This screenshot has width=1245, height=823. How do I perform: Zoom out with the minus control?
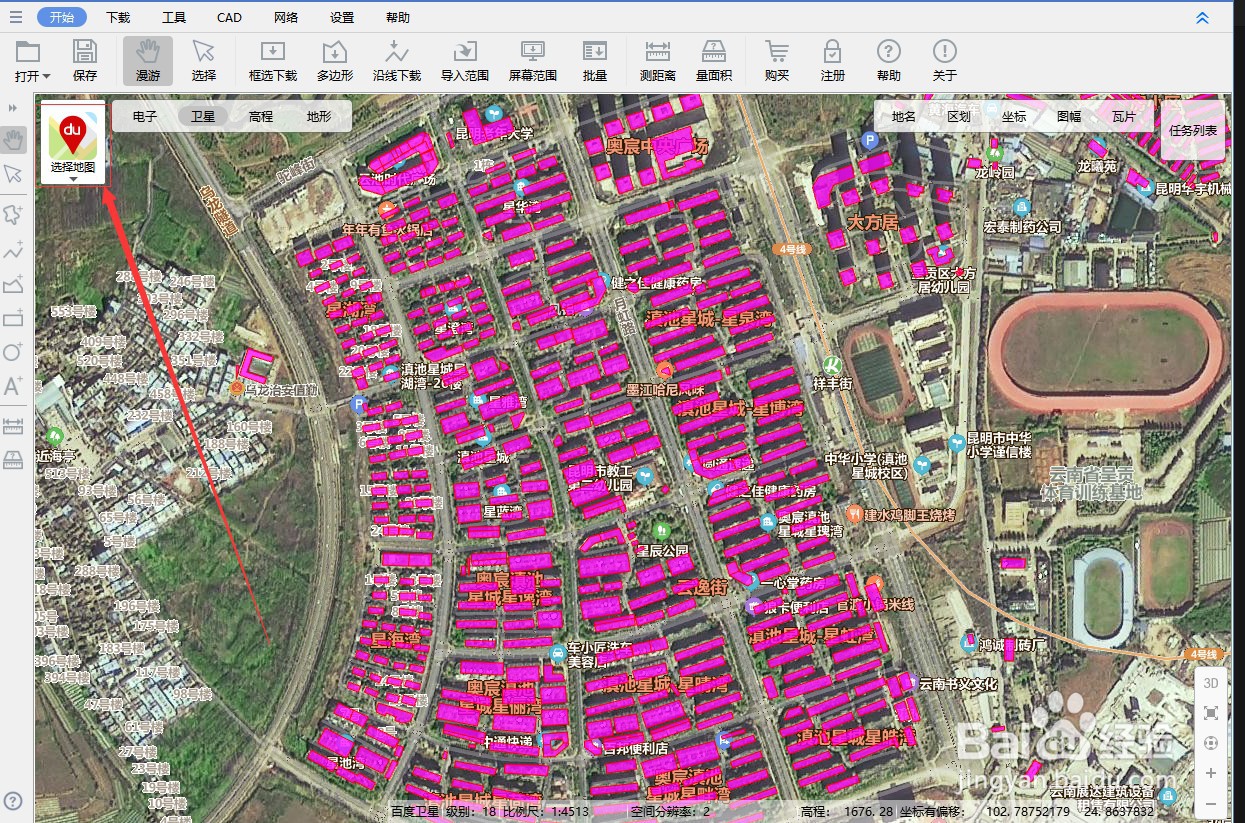(x=1210, y=803)
